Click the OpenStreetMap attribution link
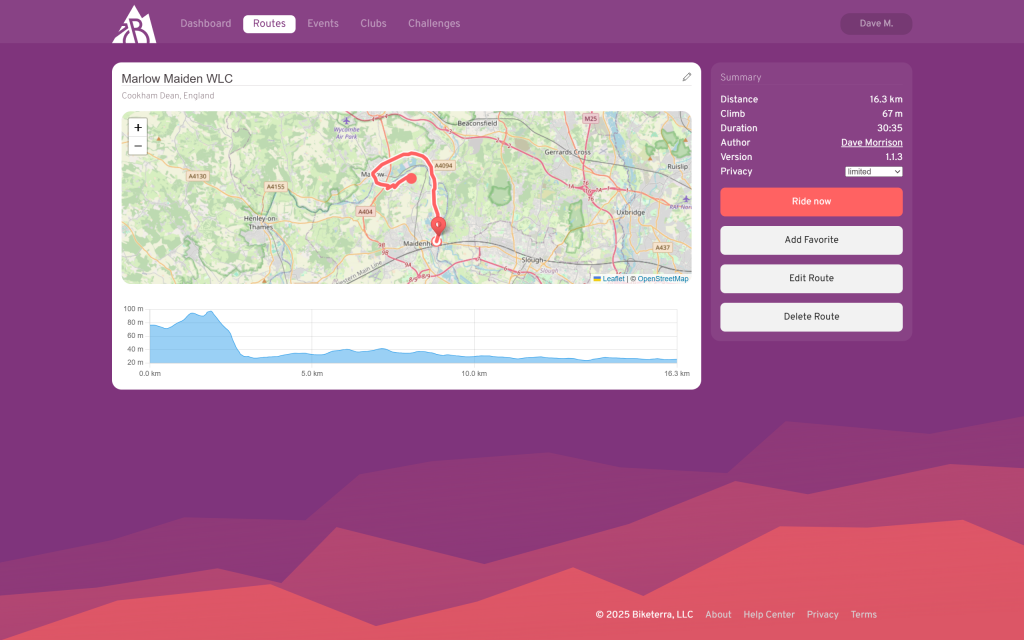The image size is (1024, 640). 663,279
